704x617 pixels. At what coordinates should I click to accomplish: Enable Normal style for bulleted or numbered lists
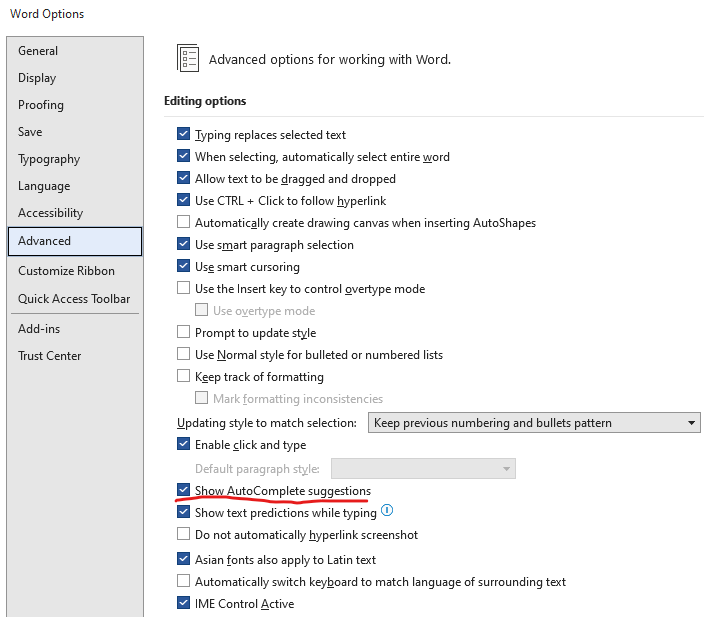point(183,354)
